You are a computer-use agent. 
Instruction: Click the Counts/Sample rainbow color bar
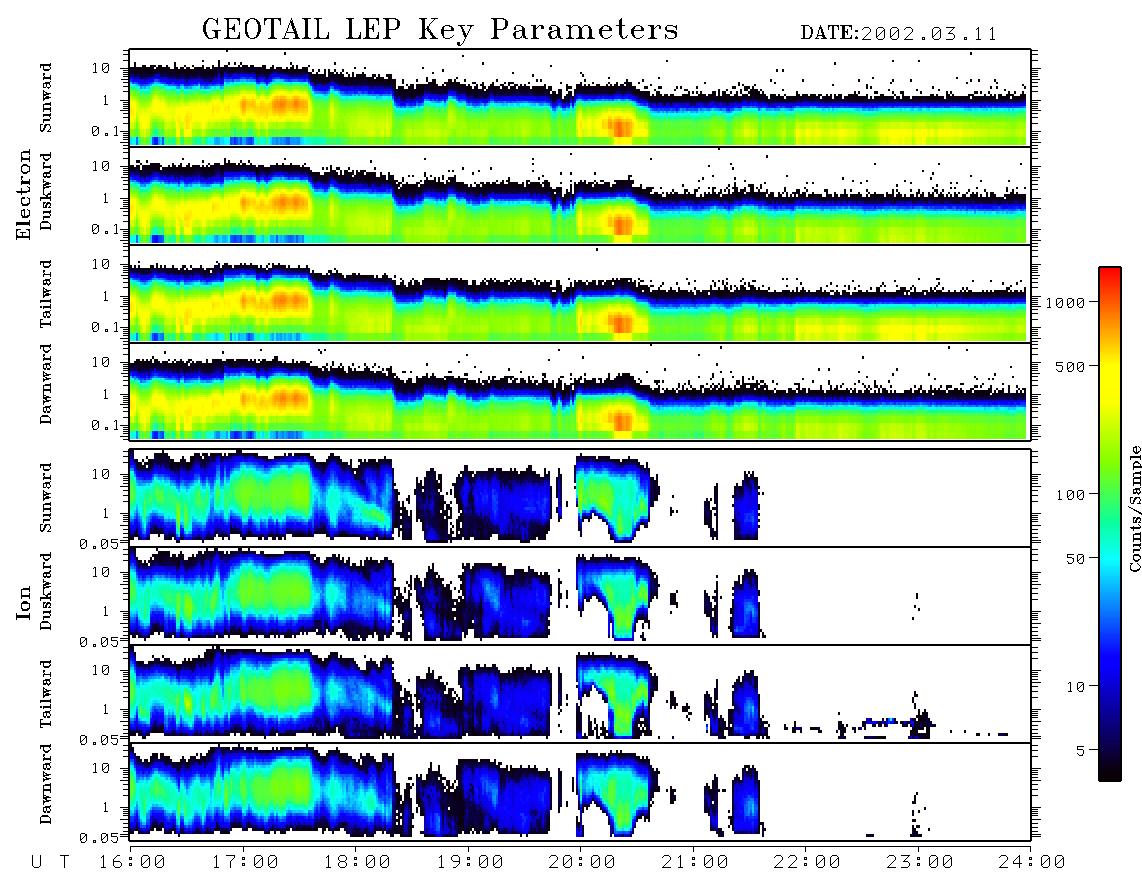point(1110,524)
